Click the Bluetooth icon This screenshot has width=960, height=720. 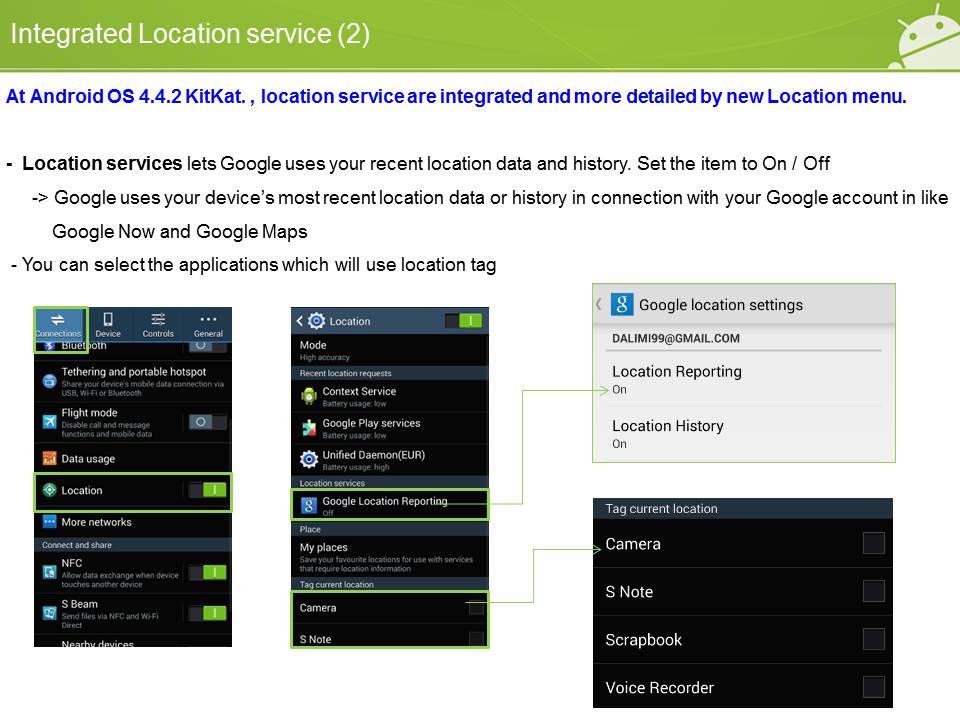point(50,347)
